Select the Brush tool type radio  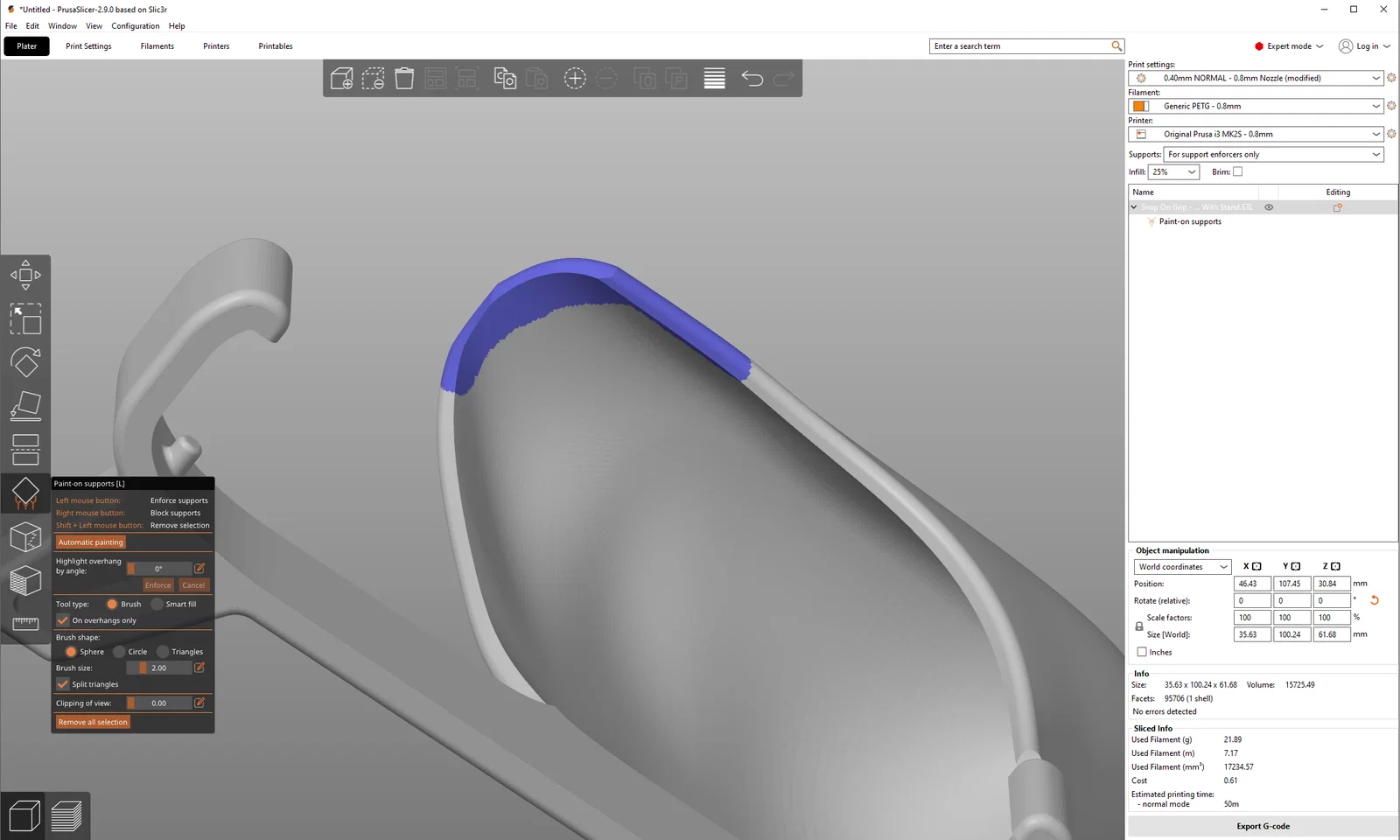click(x=112, y=604)
